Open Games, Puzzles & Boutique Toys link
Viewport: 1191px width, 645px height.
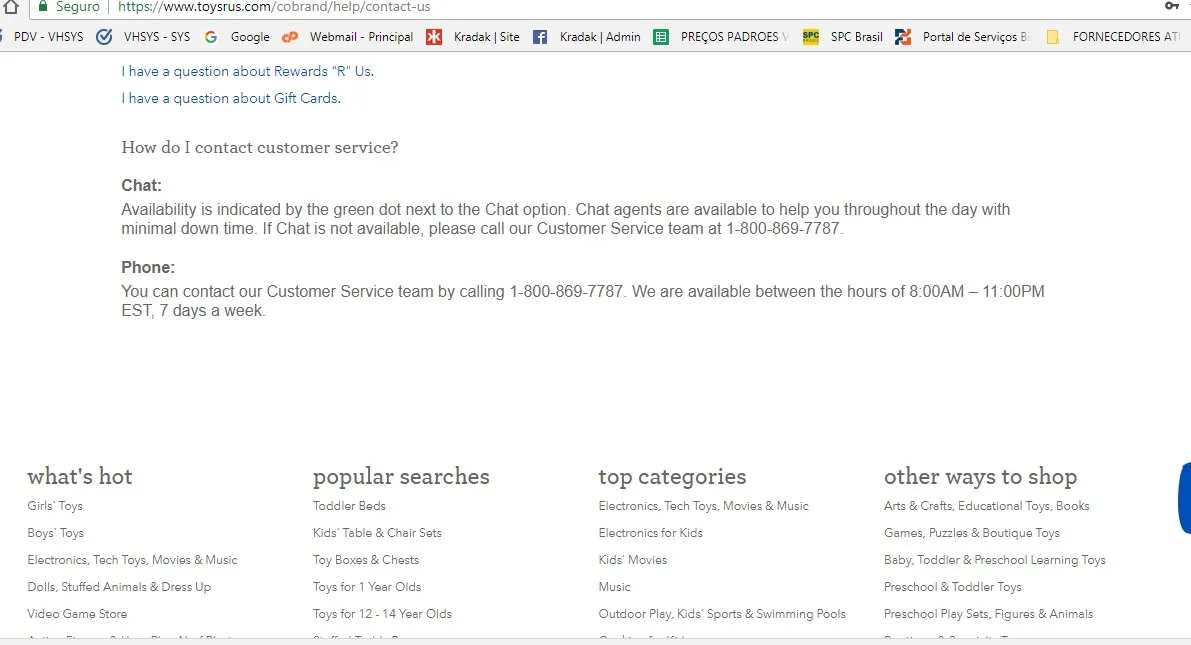click(971, 533)
